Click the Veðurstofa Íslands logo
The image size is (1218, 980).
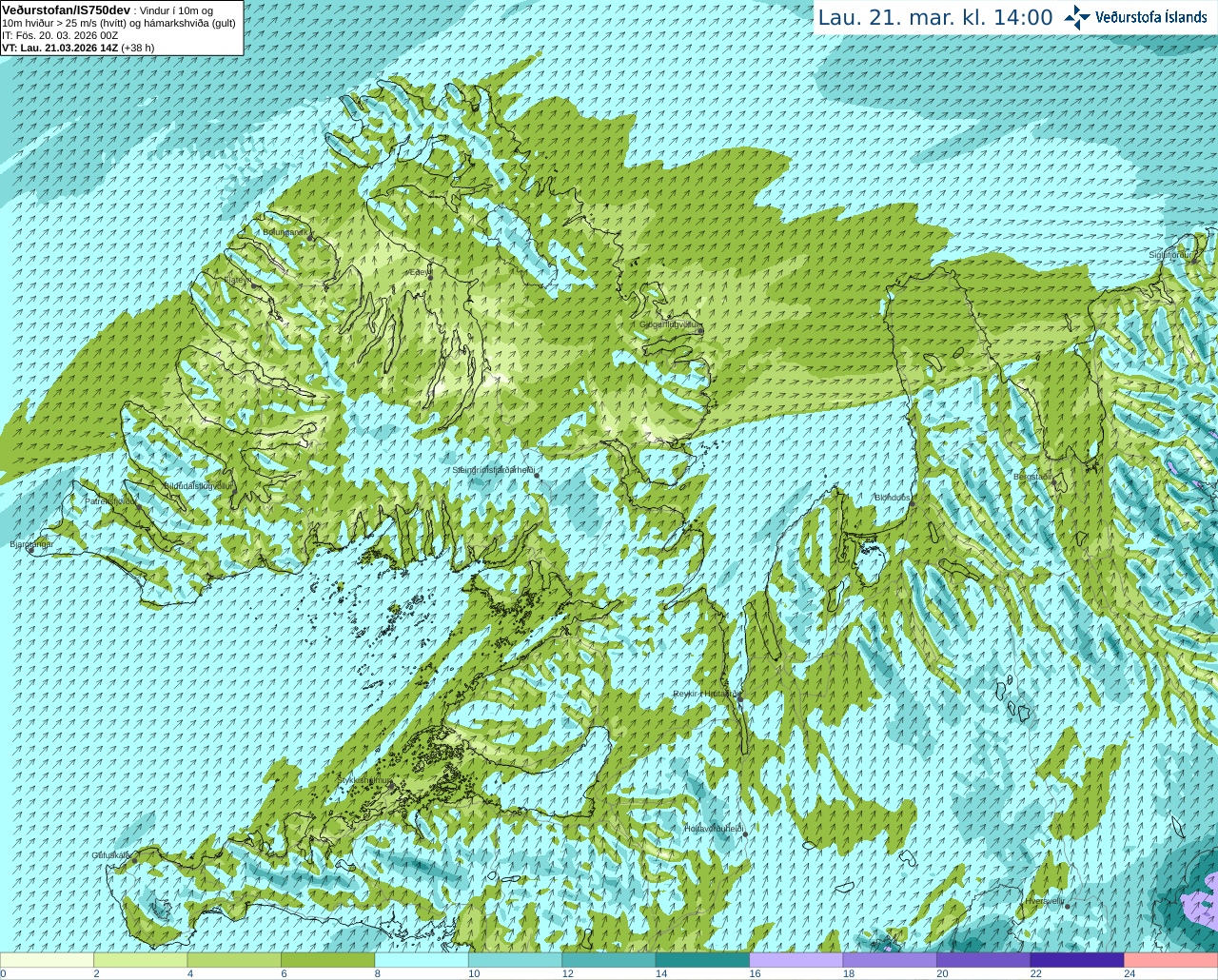click(1135, 17)
